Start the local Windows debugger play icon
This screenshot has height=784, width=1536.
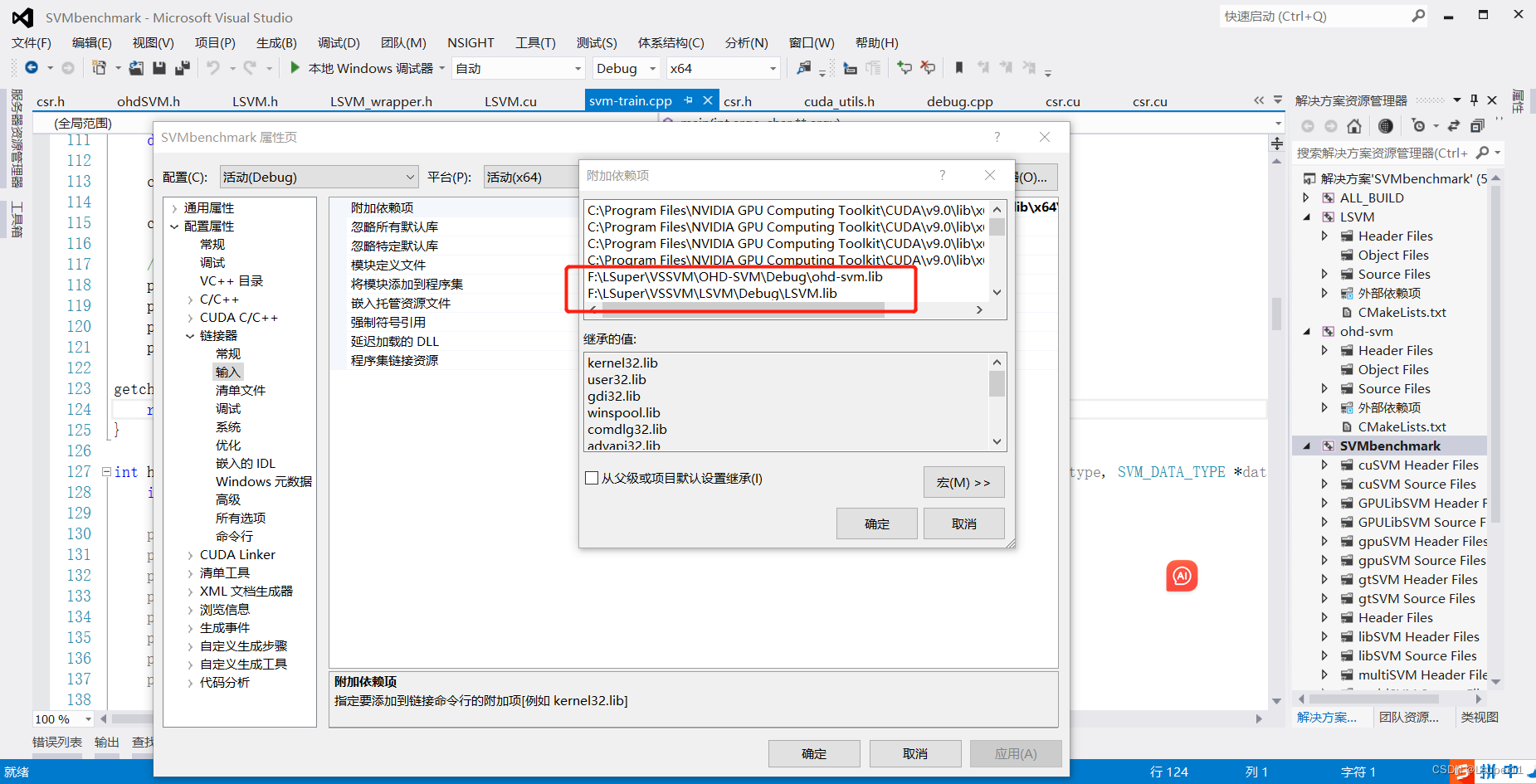point(295,68)
